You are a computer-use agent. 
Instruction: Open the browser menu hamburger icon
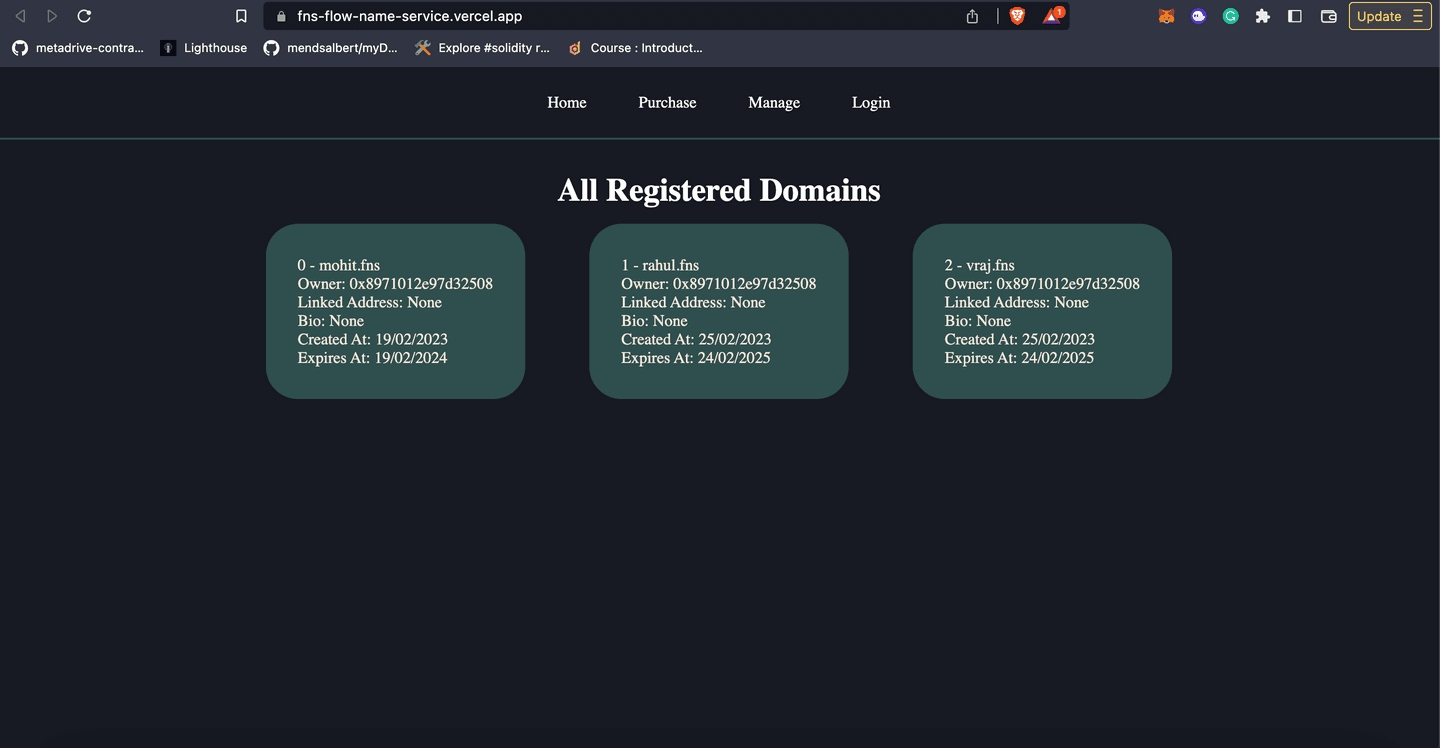point(1418,16)
